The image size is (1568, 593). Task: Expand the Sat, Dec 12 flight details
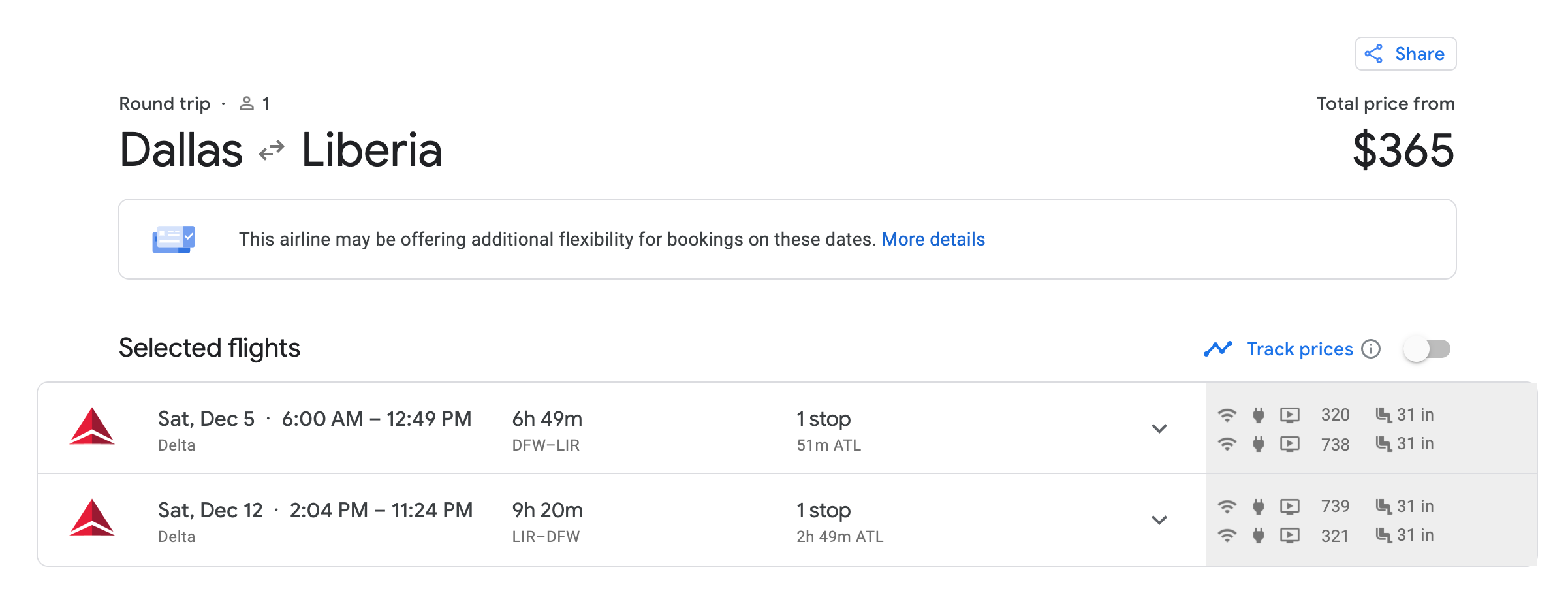click(x=1159, y=520)
